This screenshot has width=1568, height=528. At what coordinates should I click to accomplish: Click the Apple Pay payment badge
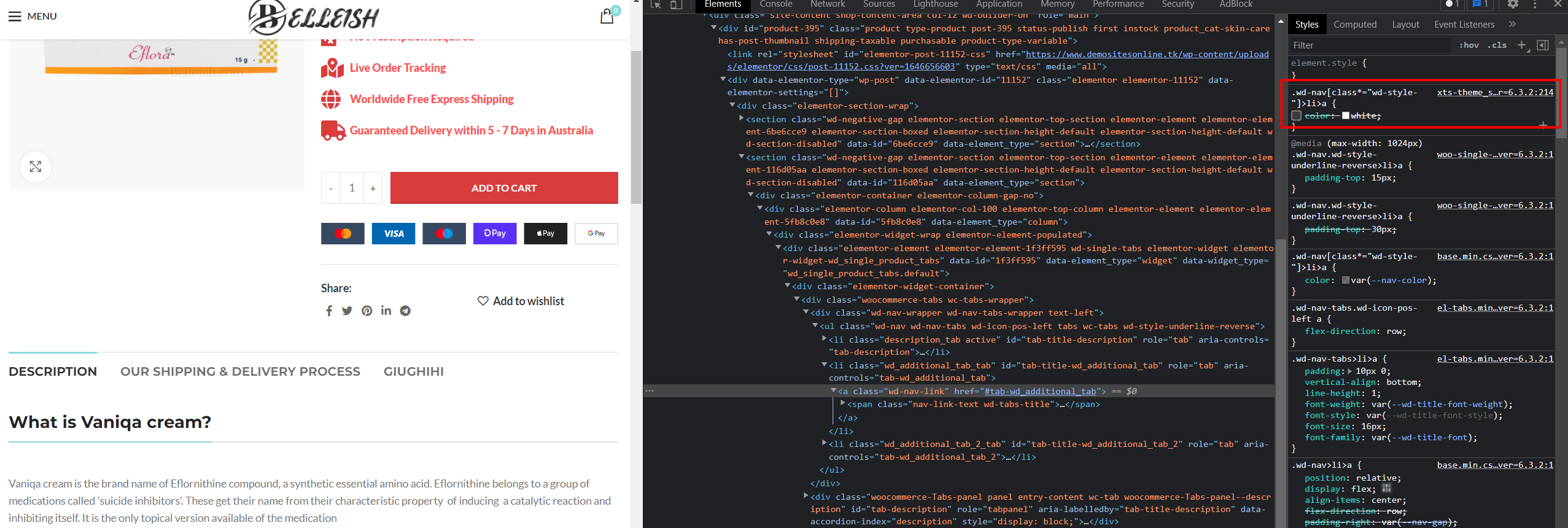click(x=546, y=233)
